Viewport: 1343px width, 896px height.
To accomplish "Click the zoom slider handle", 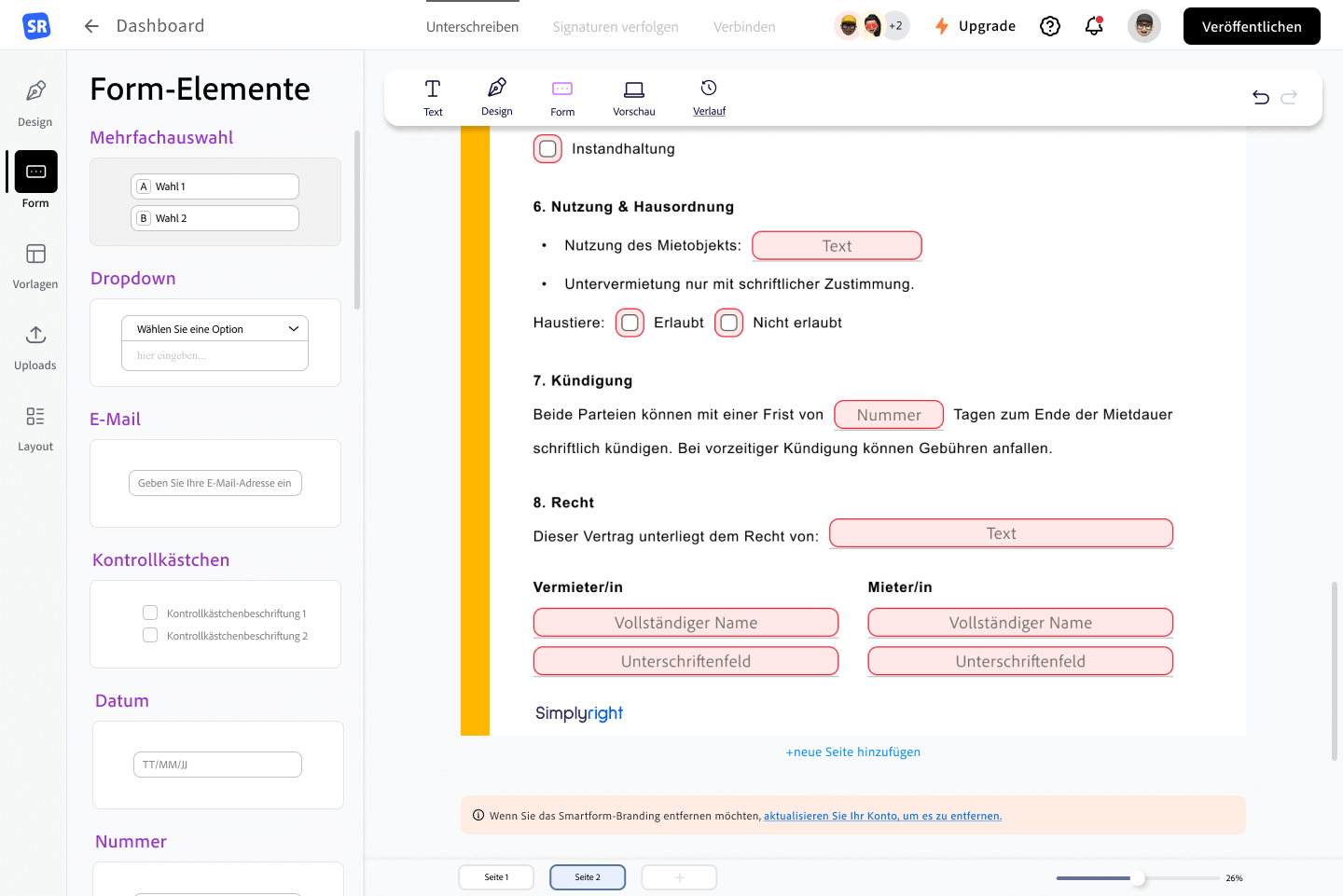I will 1138,878.
